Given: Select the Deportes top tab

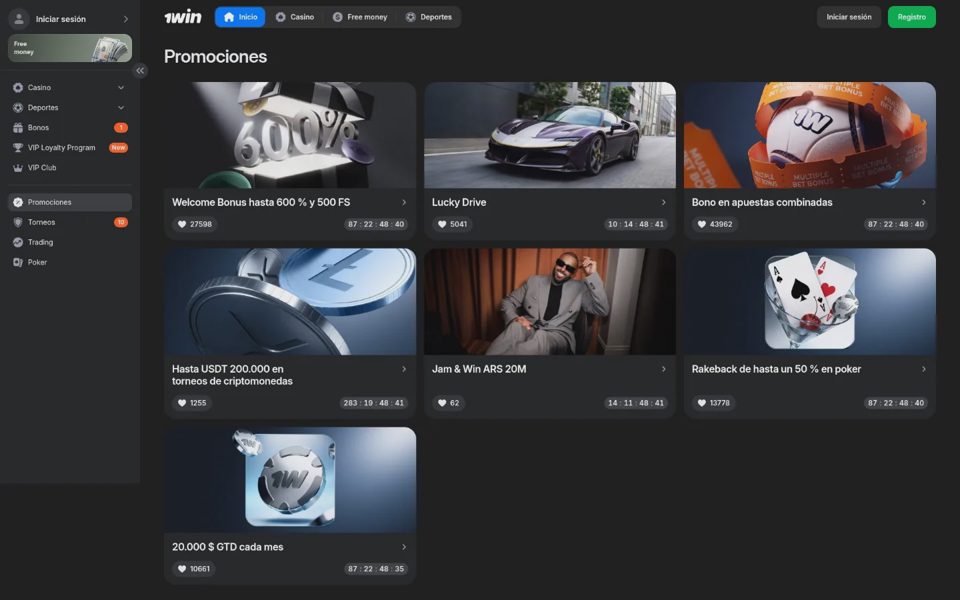Looking at the screenshot, I should 429,17.
